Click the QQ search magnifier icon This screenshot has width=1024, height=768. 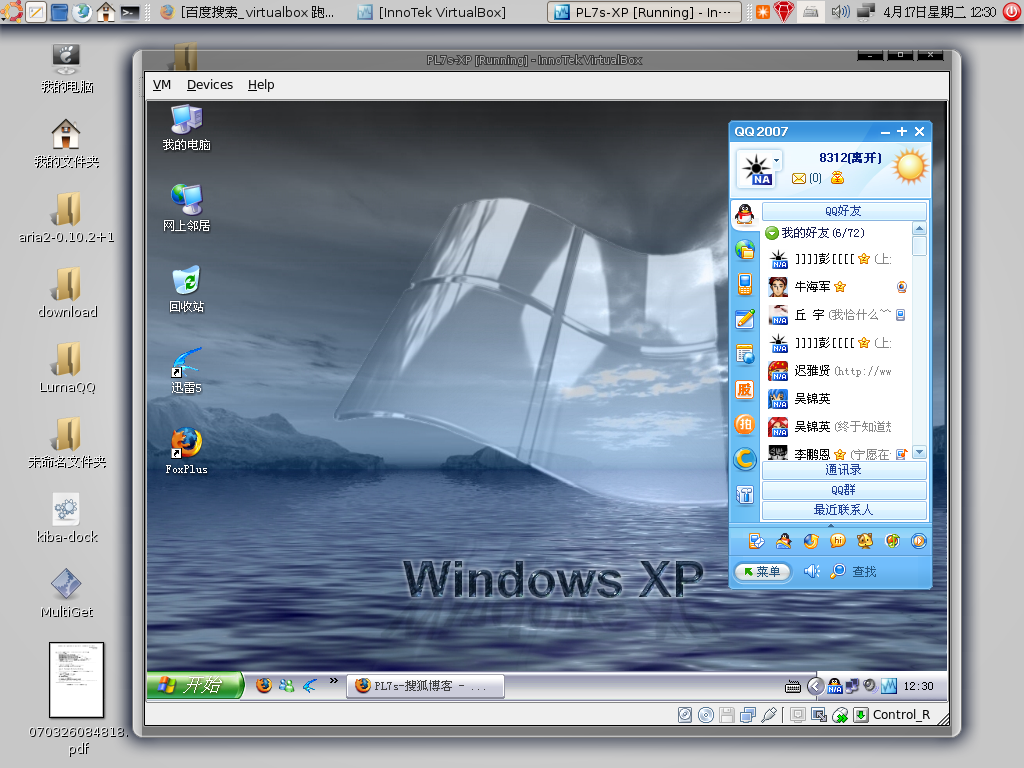(838, 572)
